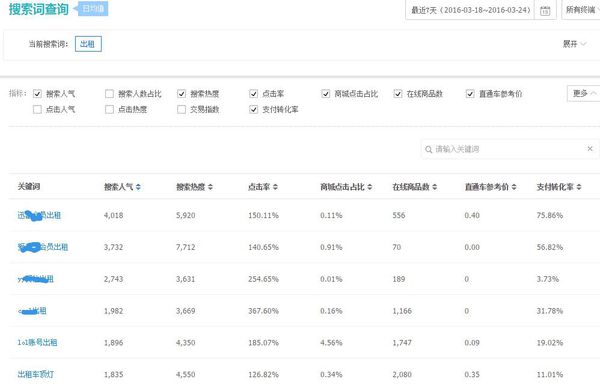Expand the 展开 search terms panel
This screenshot has height=388, width=600.
pyautogui.click(x=574, y=44)
